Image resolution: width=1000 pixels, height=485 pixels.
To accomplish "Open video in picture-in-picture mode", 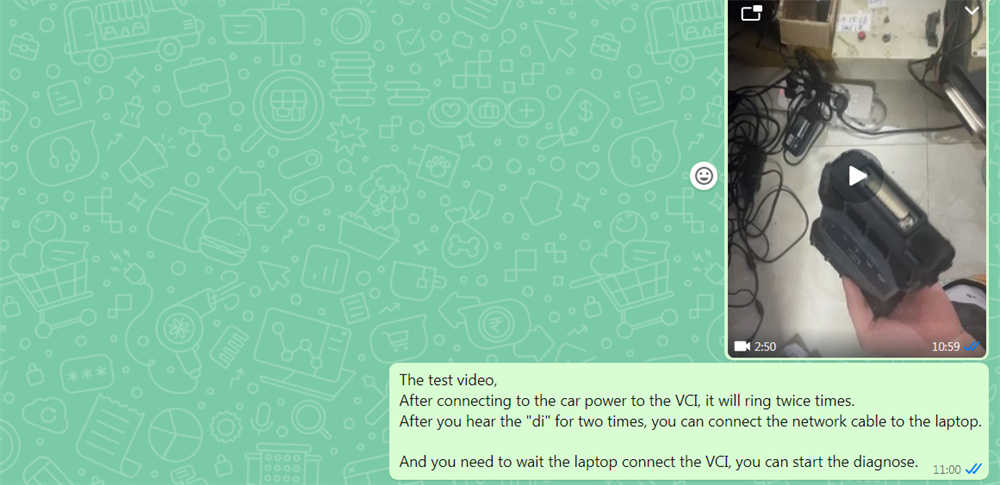I will (752, 13).
